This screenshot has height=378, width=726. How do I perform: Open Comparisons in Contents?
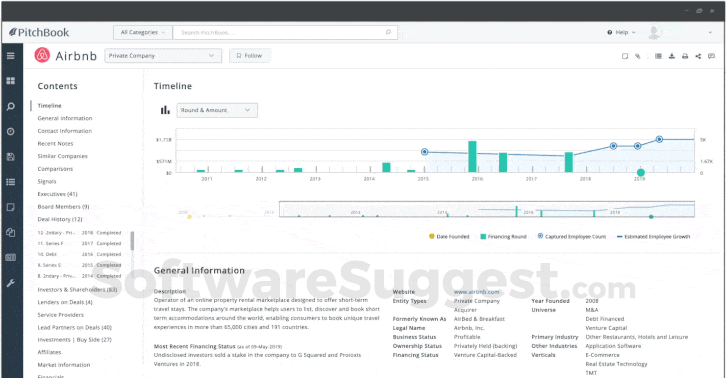coord(55,169)
